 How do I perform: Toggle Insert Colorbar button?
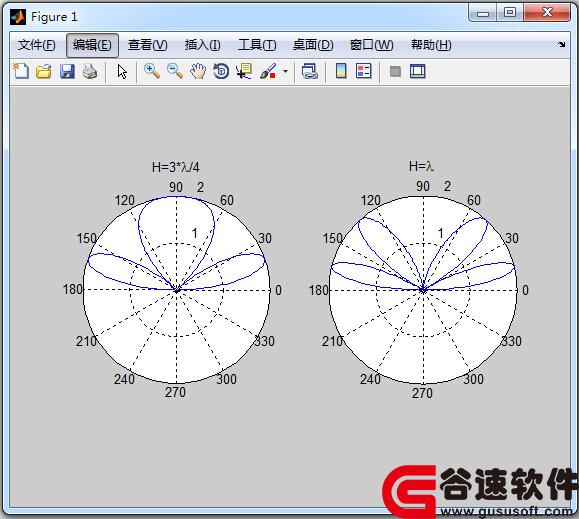tap(341, 71)
